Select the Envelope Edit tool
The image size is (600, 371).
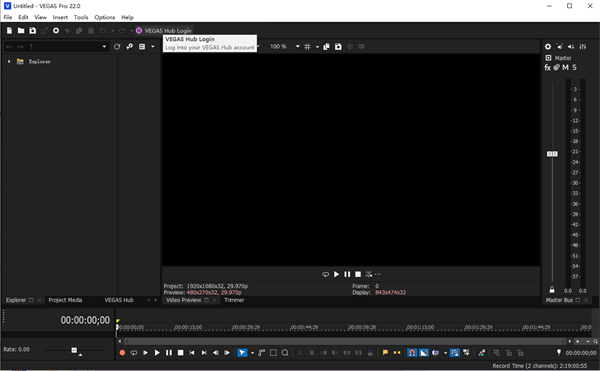coord(262,353)
